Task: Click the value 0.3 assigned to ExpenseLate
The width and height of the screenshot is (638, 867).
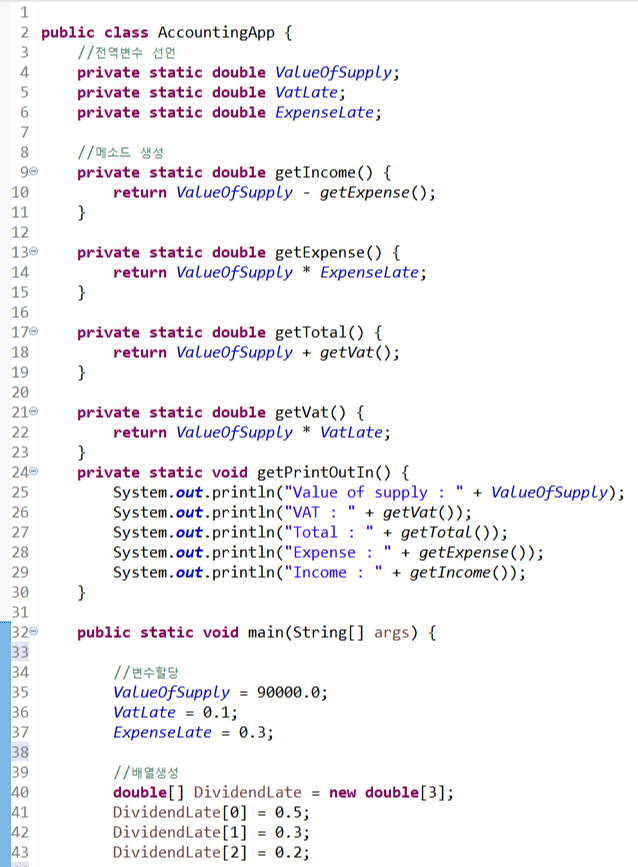Action: (x=252, y=732)
